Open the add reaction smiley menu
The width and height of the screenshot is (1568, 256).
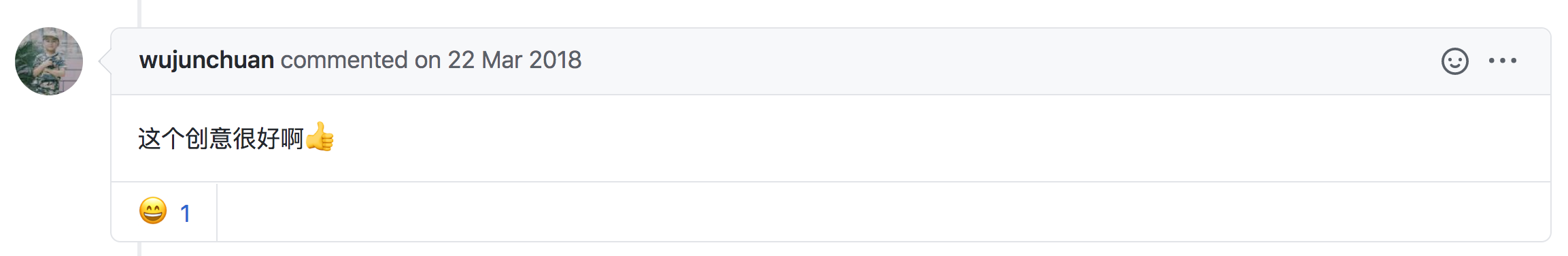1454,61
